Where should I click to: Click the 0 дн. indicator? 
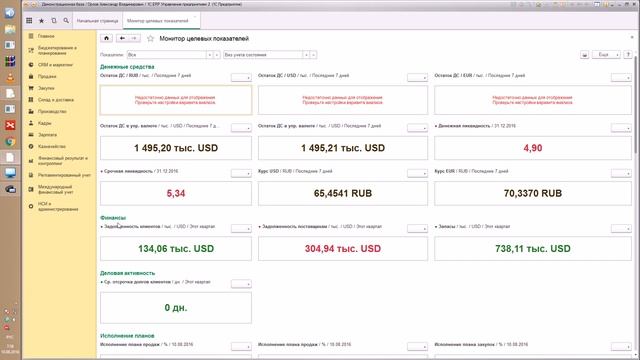(176, 308)
